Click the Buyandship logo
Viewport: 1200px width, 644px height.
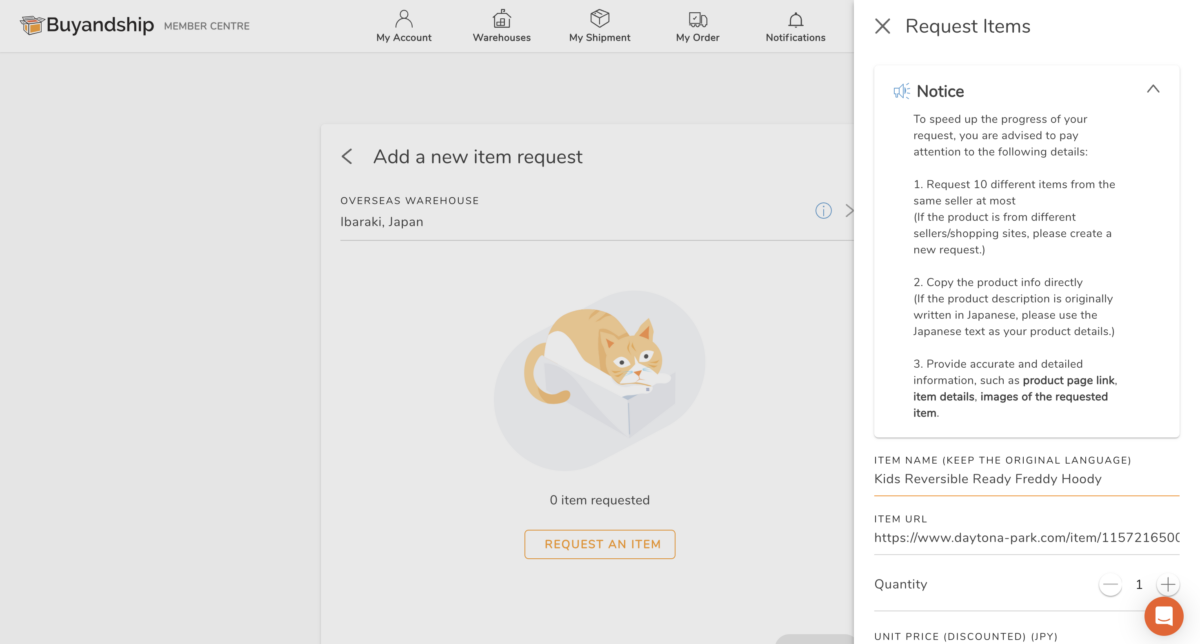[88, 25]
